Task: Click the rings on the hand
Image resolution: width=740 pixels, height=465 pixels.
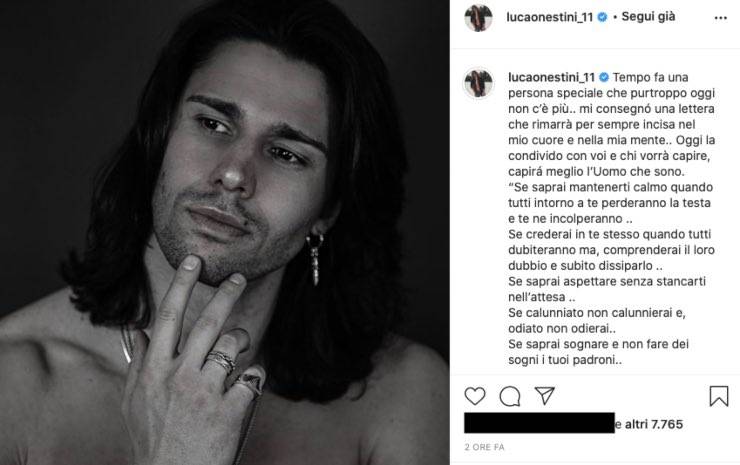Action: click(234, 371)
